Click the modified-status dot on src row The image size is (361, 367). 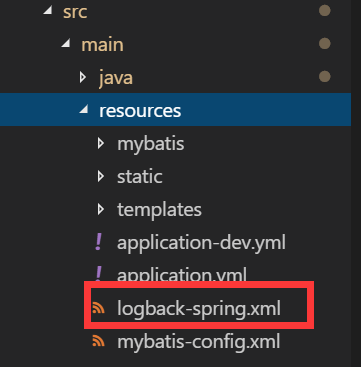coord(325,11)
